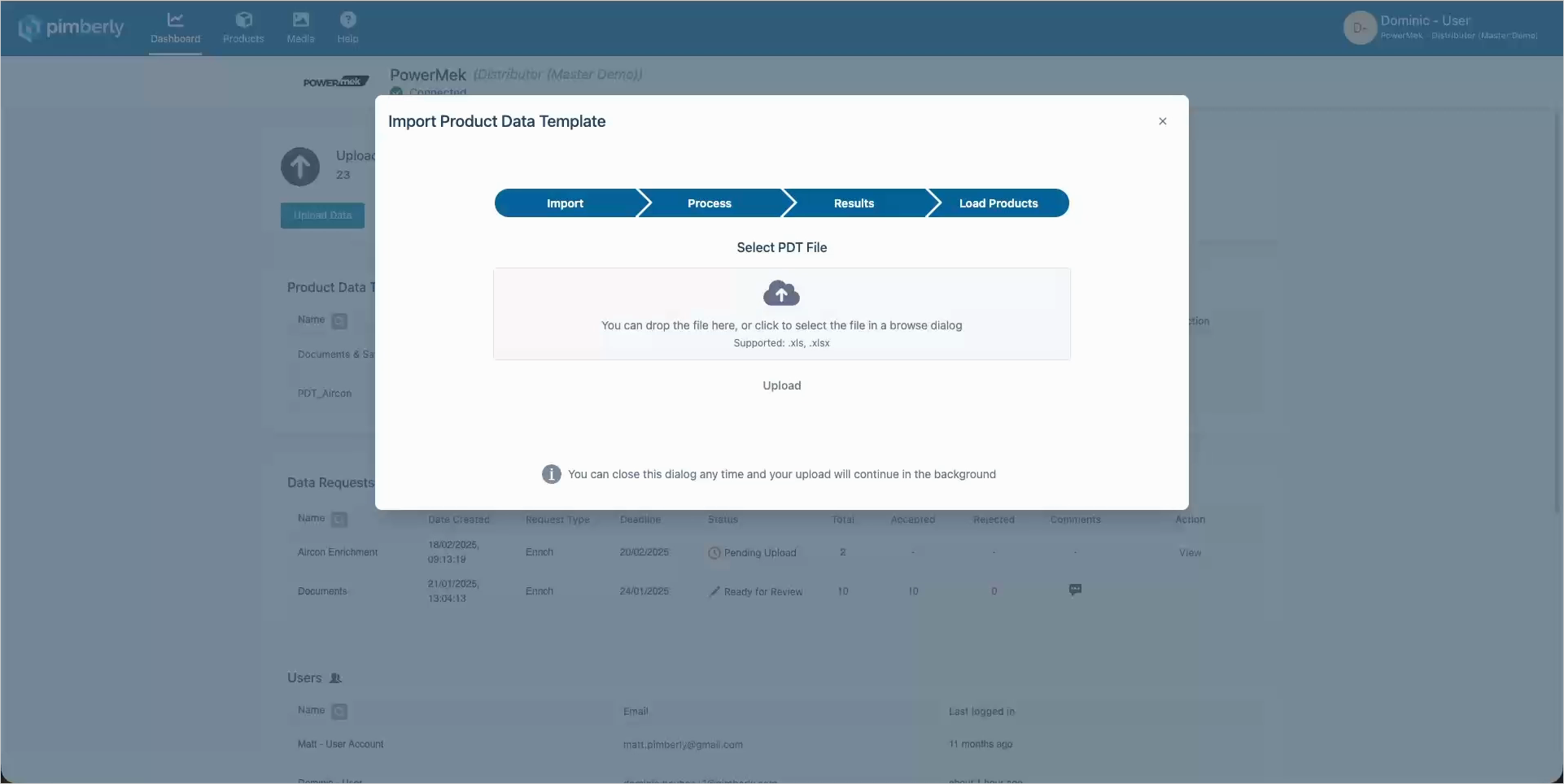This screenshot has height=784, width=1564.
Task: Click the Users group icon
Action: click(335, 678)
